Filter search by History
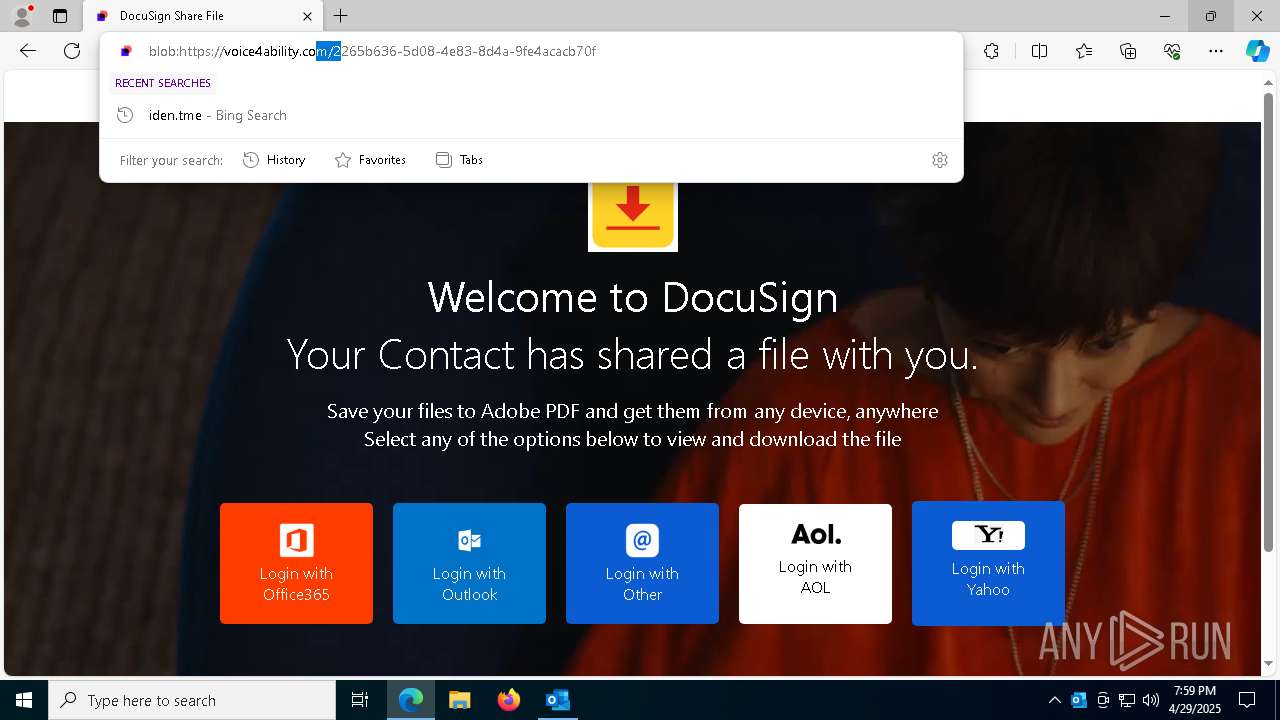 (274, 160)
